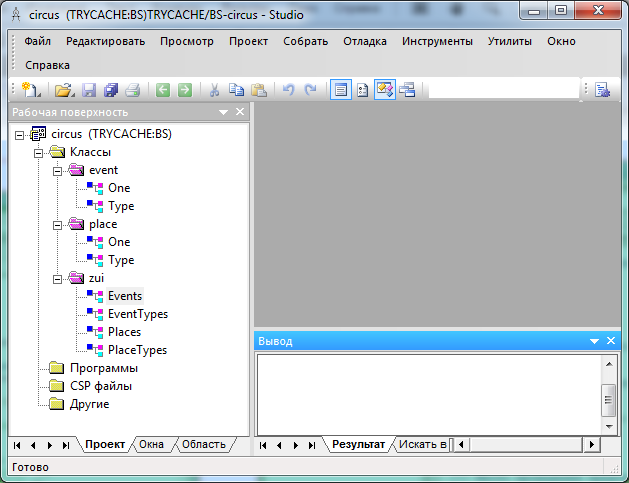Click the Watch window toolbar icon
The image size is (629, 483).
click(x=407, y=89)
